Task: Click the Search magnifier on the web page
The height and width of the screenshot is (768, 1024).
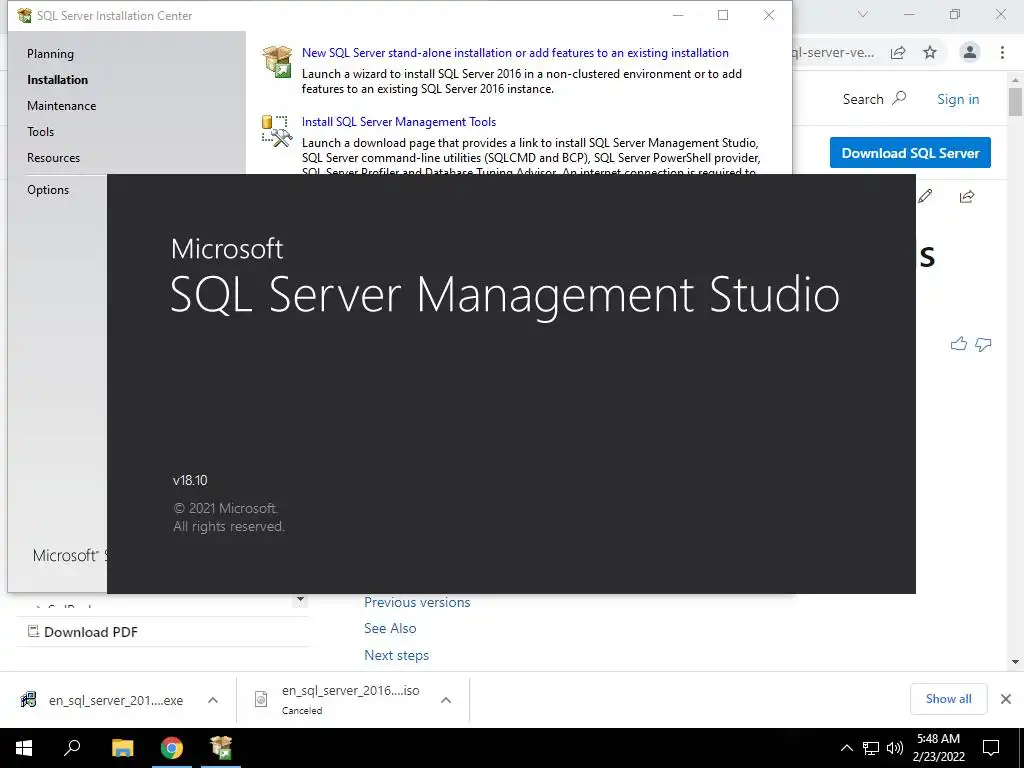Action: 899,99
